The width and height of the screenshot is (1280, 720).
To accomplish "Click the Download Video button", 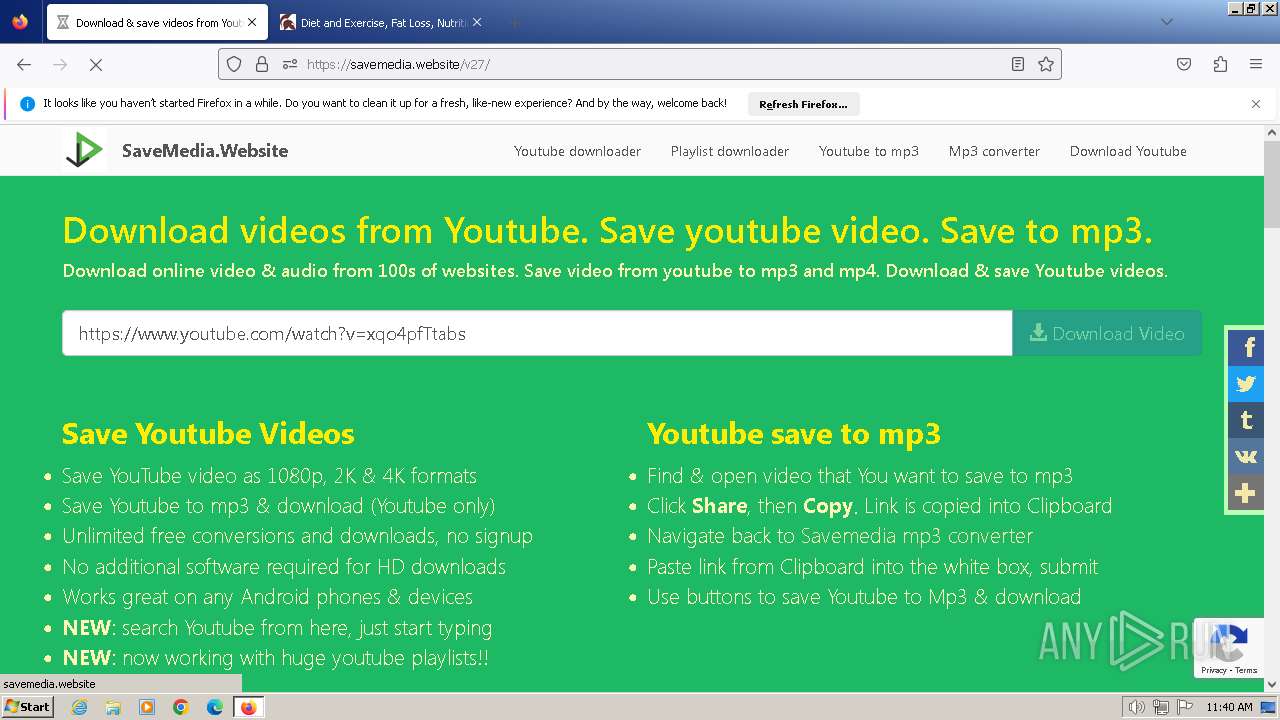I will click(1107, 333).
